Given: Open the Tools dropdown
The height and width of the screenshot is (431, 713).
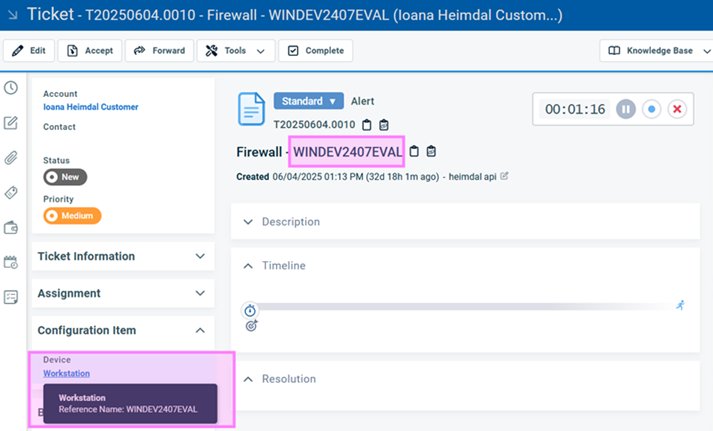Looking at the screenshot, I should pyautogui.click(x=236, y=50).
